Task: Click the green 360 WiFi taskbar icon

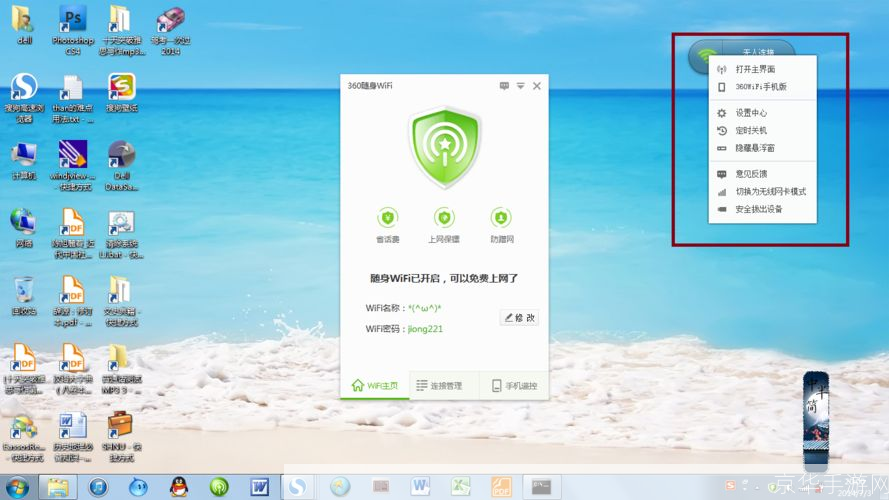Action: (219, 487)
